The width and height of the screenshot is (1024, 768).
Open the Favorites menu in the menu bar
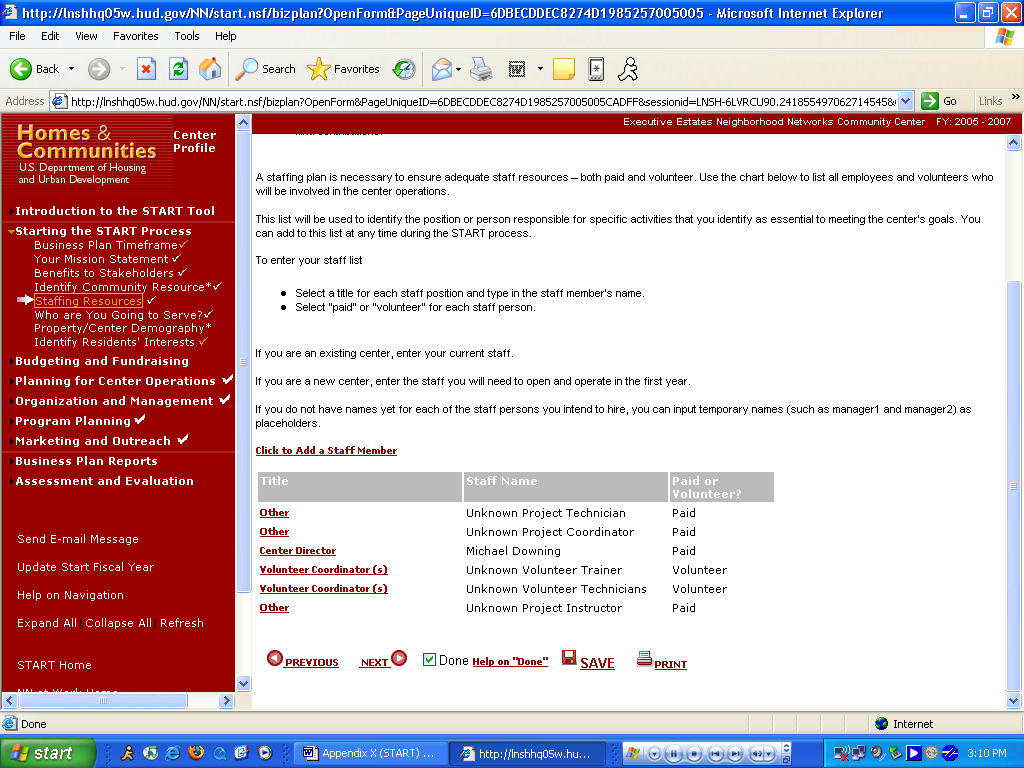pyautogui.click(x=135, y=36)
